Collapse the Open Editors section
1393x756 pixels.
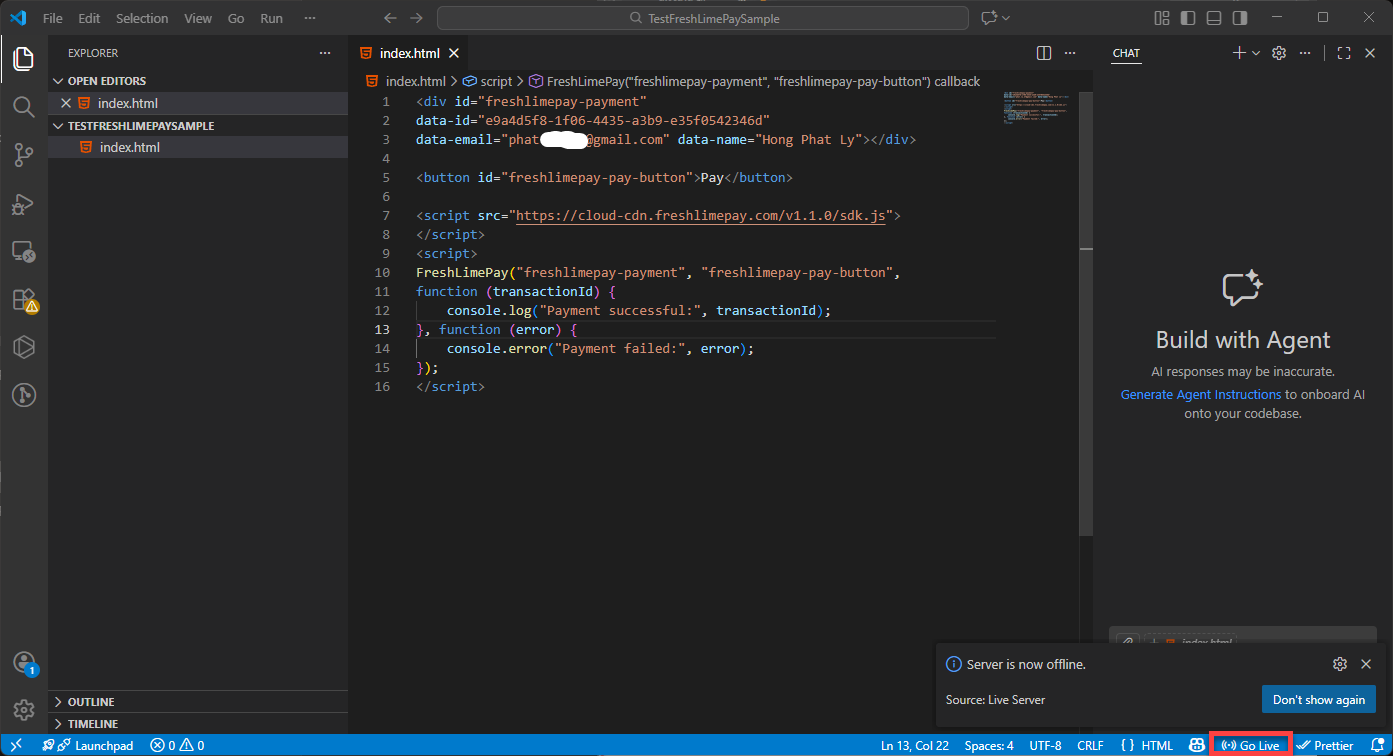[106, 81]
